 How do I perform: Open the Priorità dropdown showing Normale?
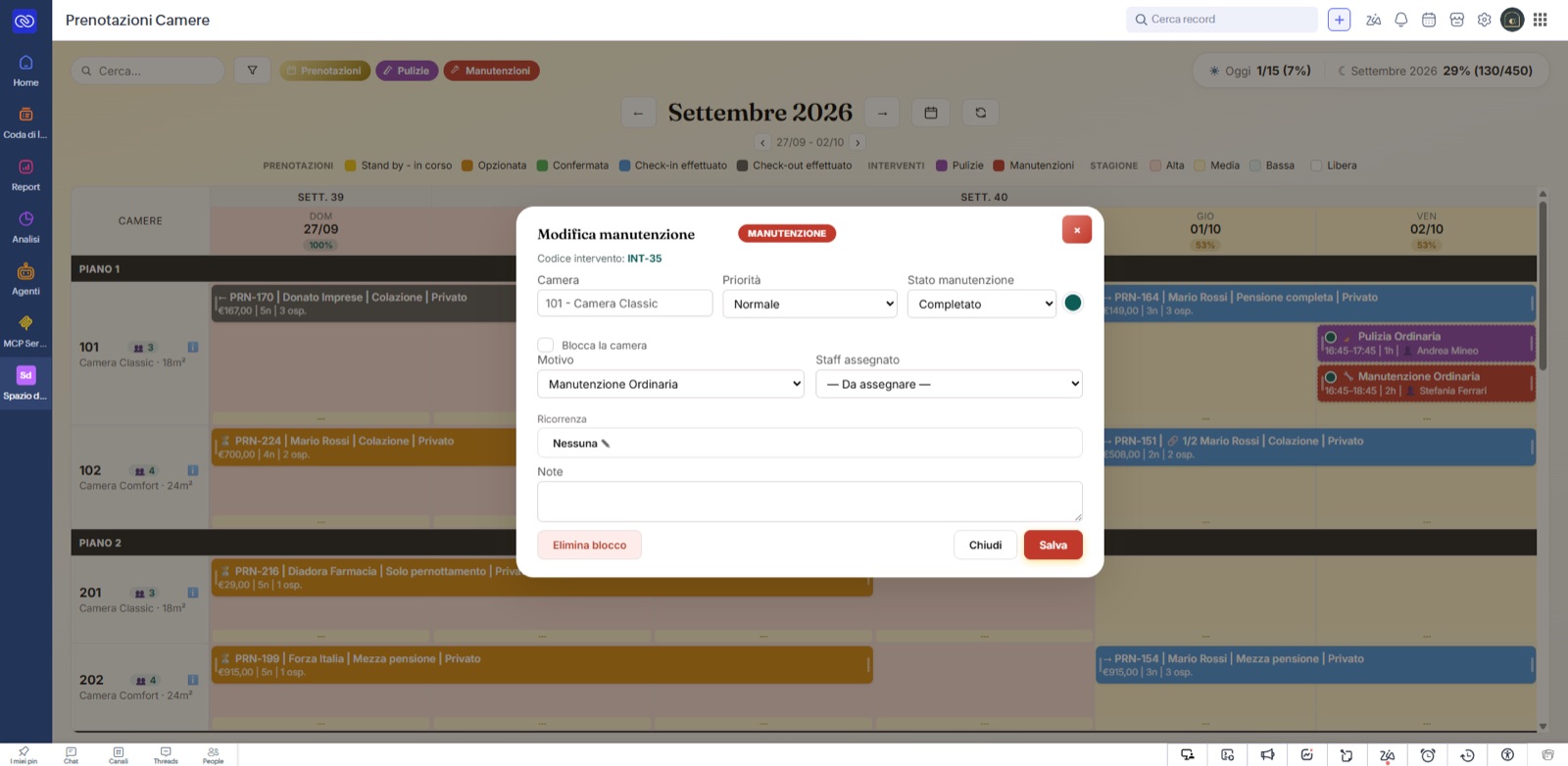click(809, 304)
